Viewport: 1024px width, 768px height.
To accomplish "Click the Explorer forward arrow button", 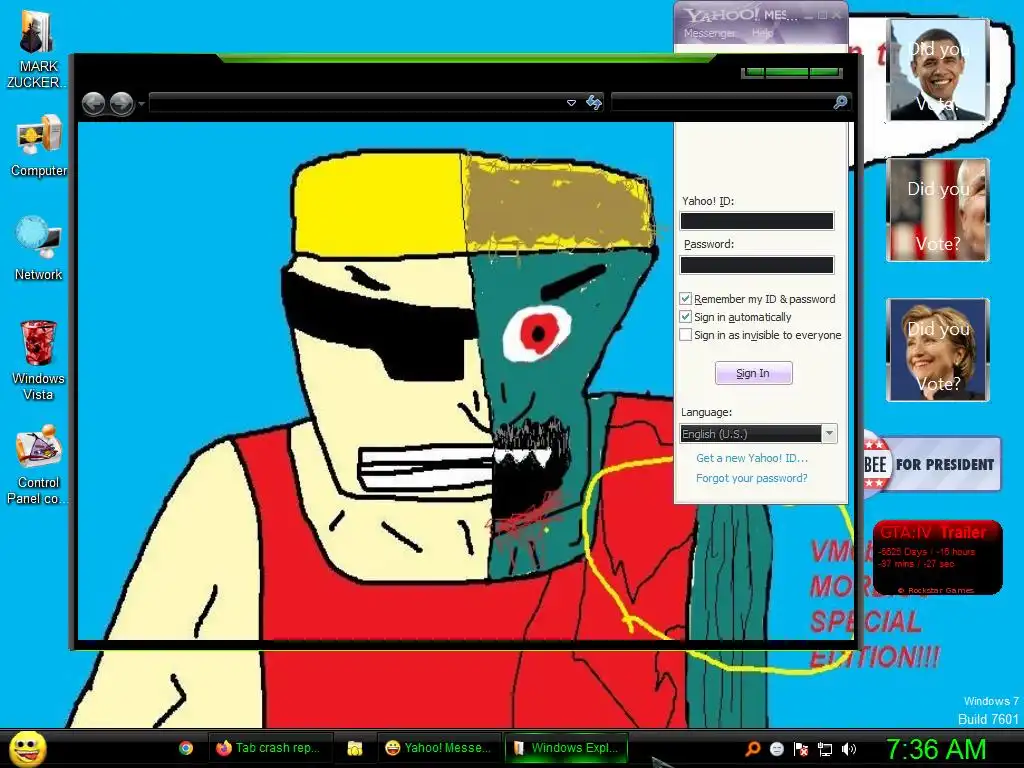I will (121, 103).
